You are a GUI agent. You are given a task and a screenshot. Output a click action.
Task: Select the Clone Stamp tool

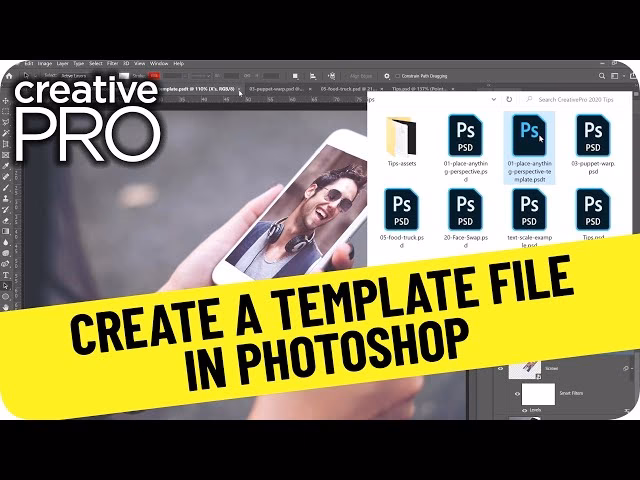point(6,199)
